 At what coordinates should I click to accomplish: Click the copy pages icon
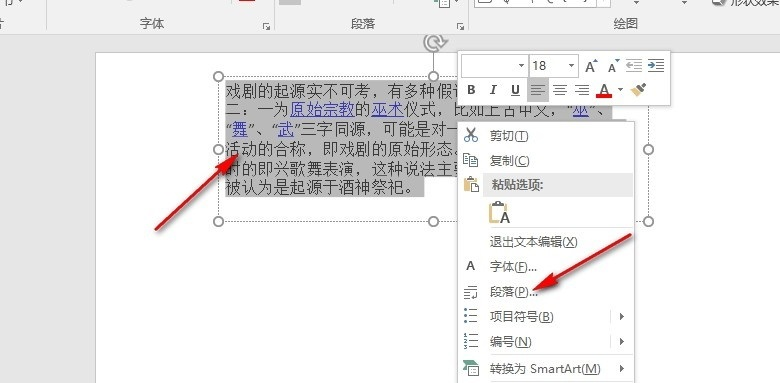coord(471,160)
